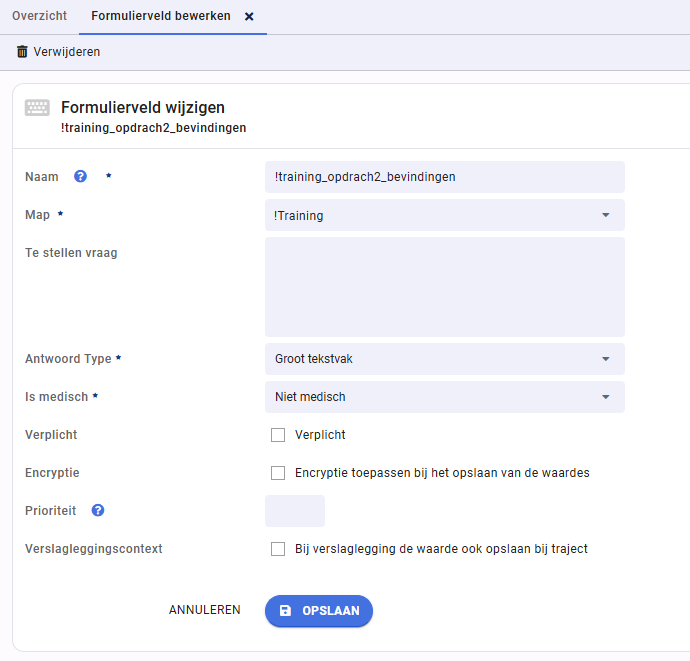Viewport: 690px width, 661px height.
Task: Switch to the Overzicht tab
Action: pyautogui.click(x=39, y=17)
